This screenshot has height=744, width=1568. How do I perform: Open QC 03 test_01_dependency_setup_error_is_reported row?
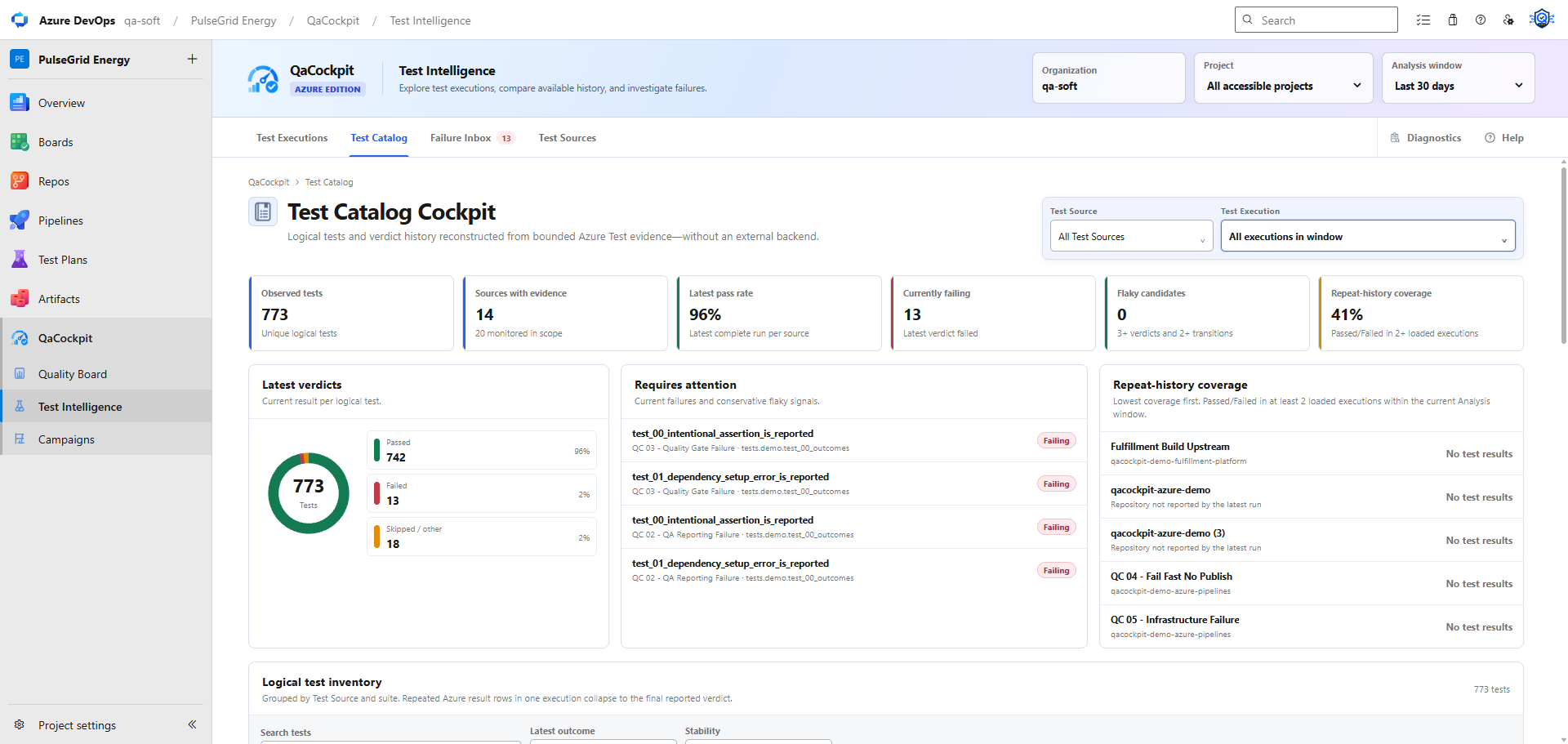(853, 483)
